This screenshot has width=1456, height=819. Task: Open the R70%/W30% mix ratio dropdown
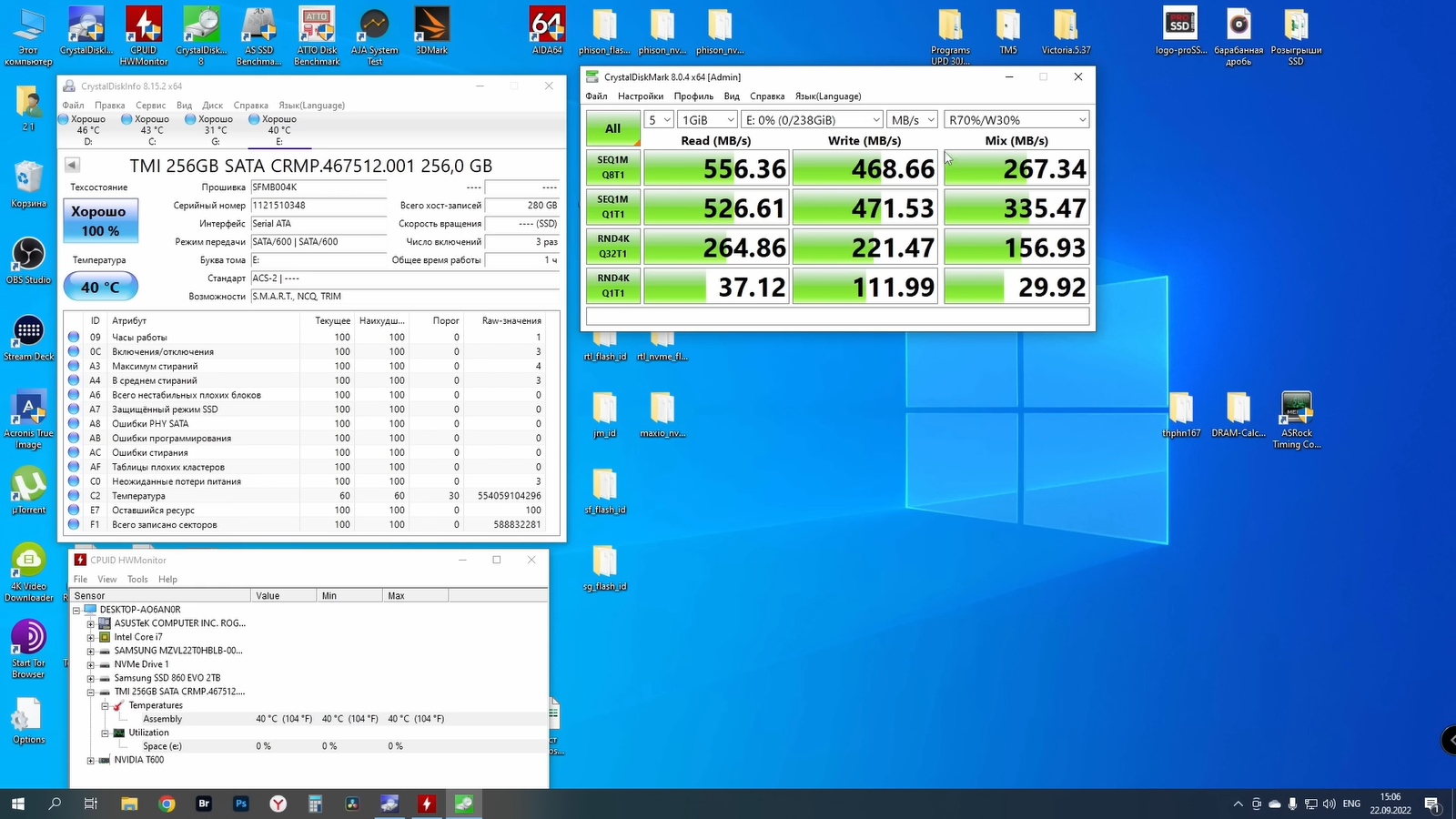click(x=1016, y=120)
